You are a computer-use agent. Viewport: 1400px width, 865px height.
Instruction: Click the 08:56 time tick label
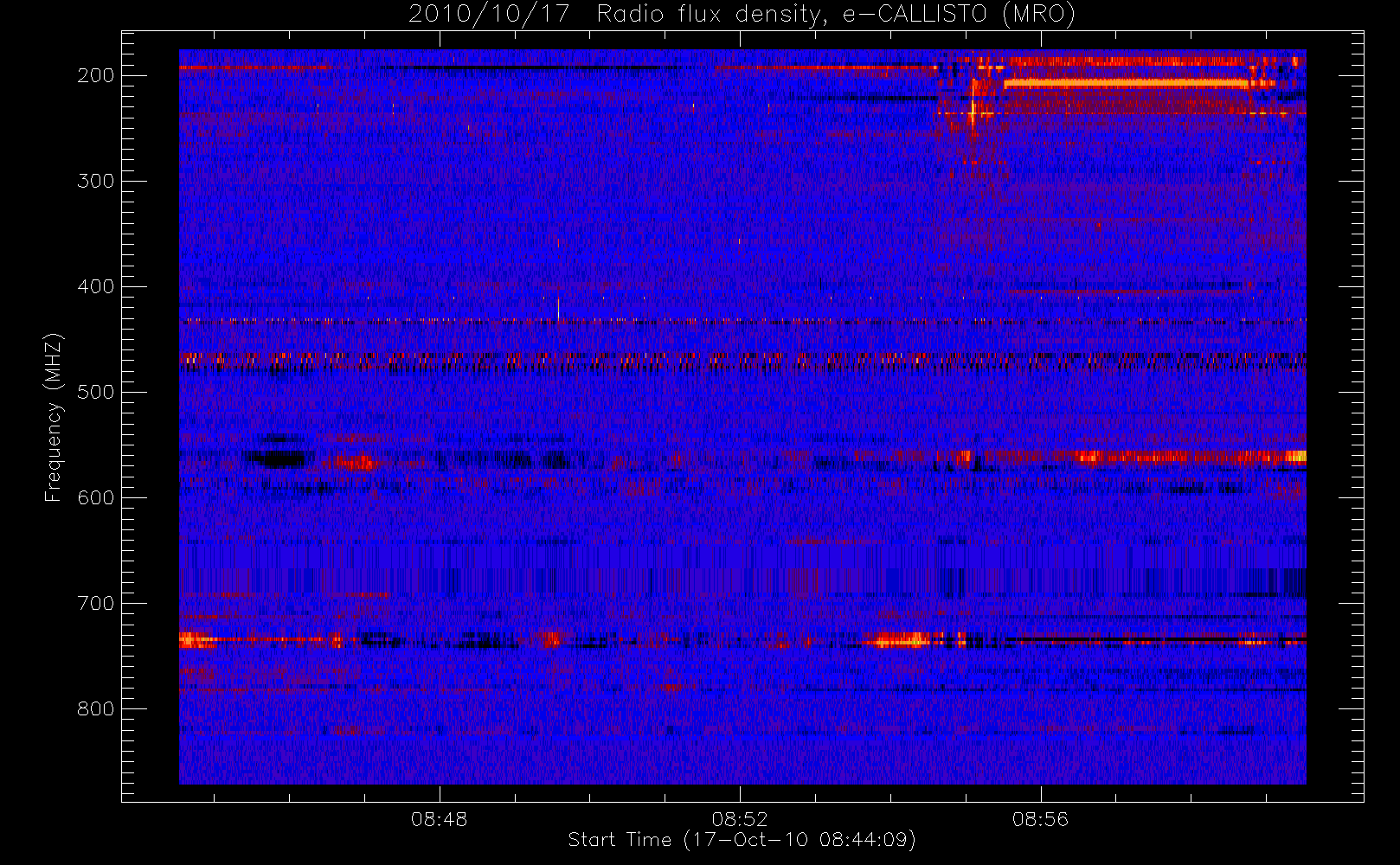click(x=1041, y=818)
